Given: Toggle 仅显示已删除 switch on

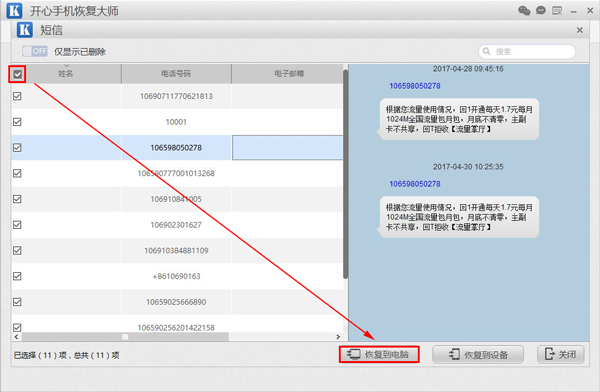Looking at the screenshot, I should (35, 51).
